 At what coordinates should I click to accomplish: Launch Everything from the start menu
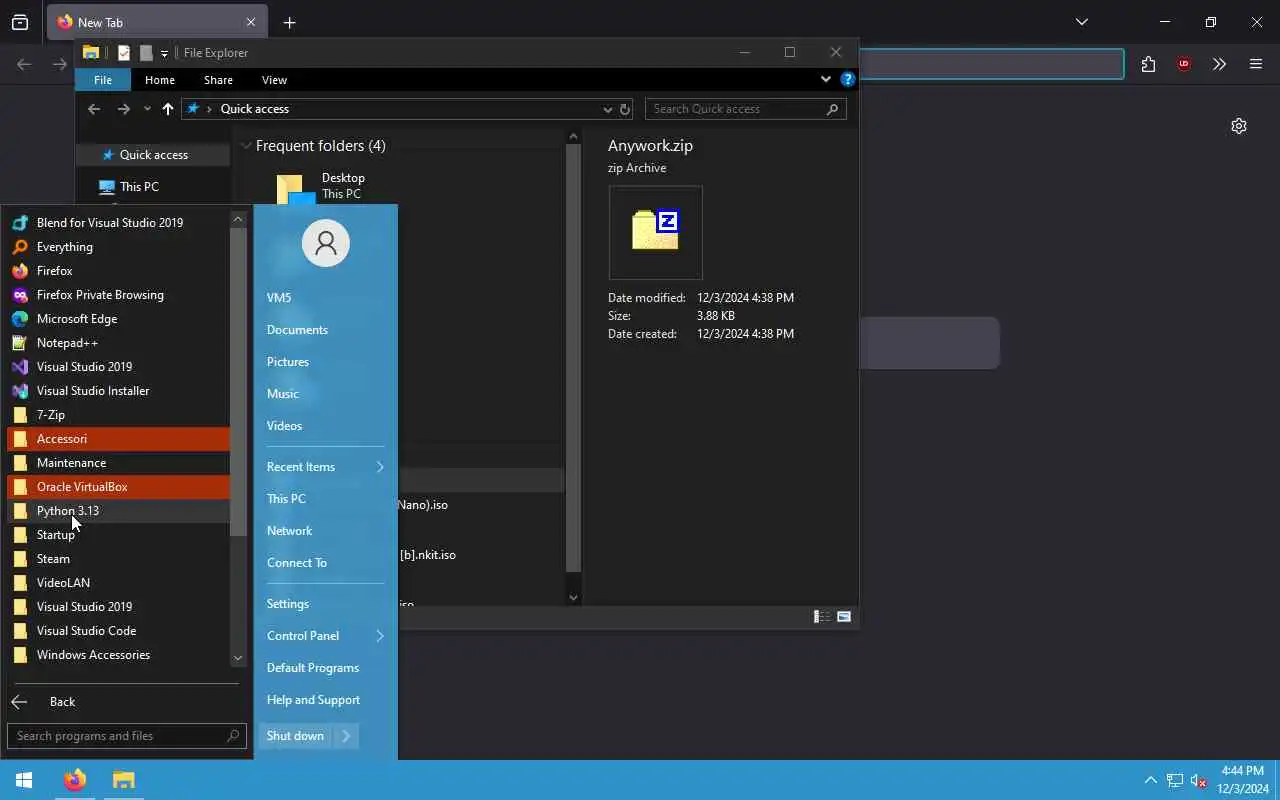coord(118,247)
